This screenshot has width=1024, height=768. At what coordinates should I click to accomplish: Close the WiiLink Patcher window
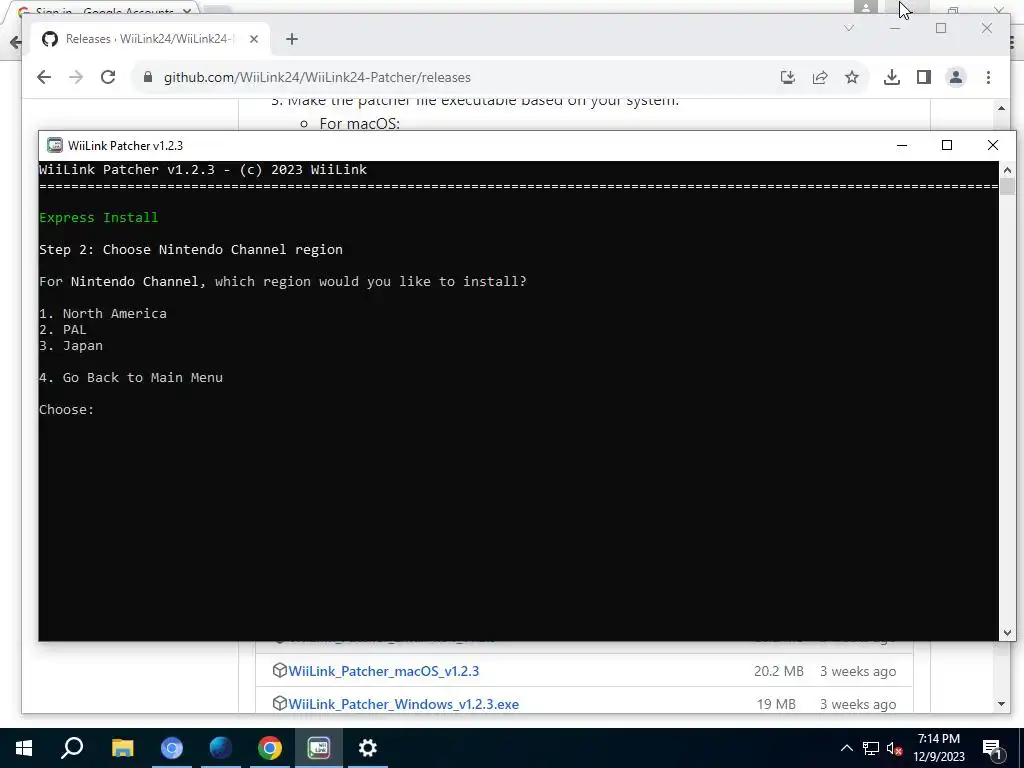pos(993,145)
